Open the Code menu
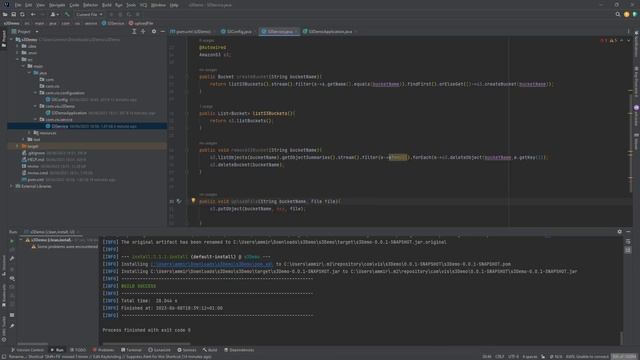This screenshot has width=640, height=360. point(74,5)
